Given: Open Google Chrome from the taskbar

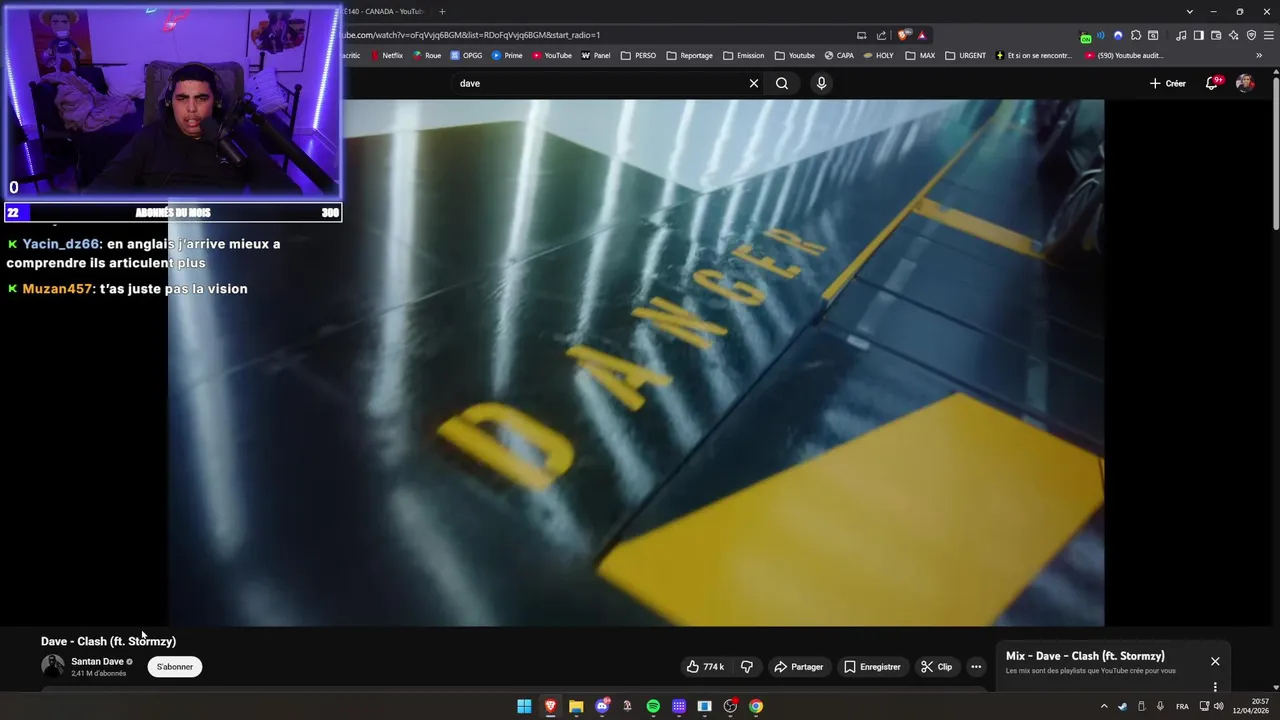Looking at the screenshot, I should coord(756,706).
